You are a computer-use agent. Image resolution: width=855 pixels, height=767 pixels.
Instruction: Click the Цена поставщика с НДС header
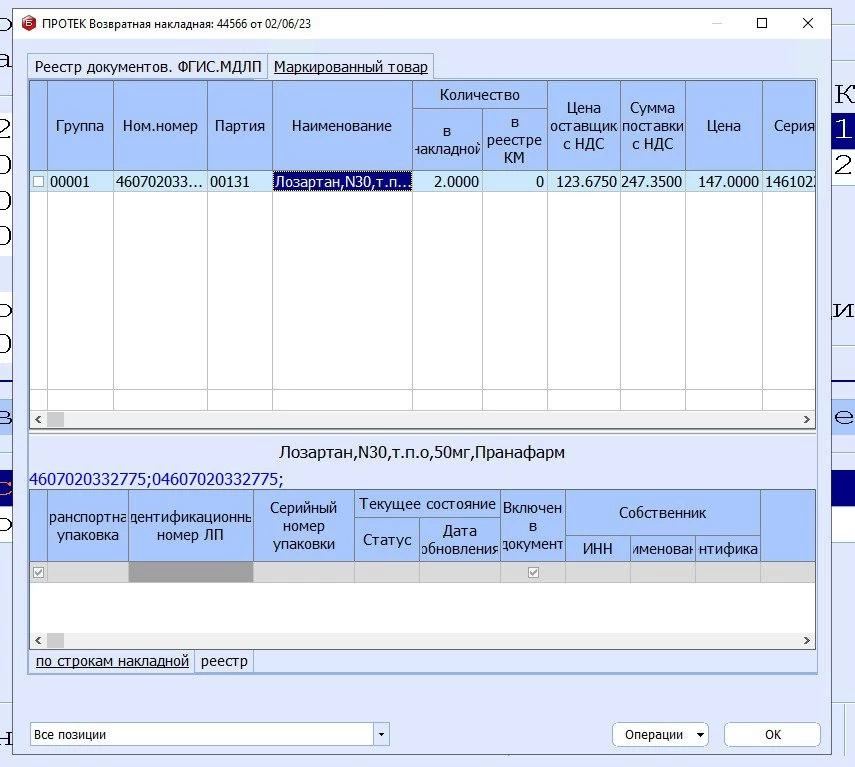pos(583,126)
